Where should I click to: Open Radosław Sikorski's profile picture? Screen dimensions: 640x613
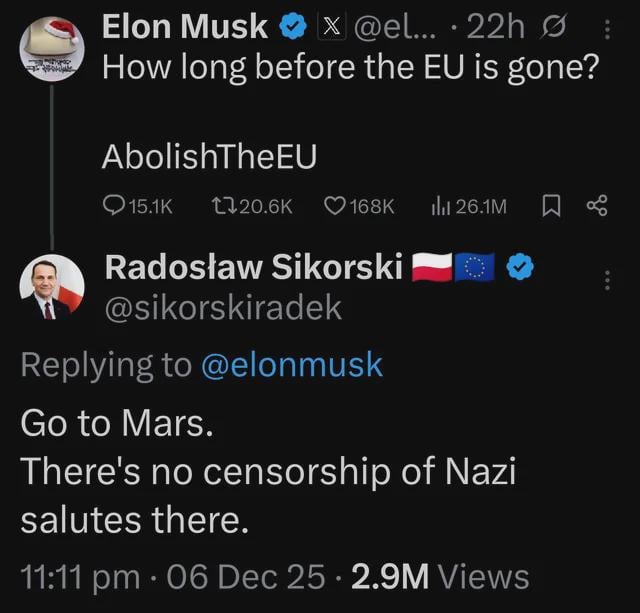52,287
